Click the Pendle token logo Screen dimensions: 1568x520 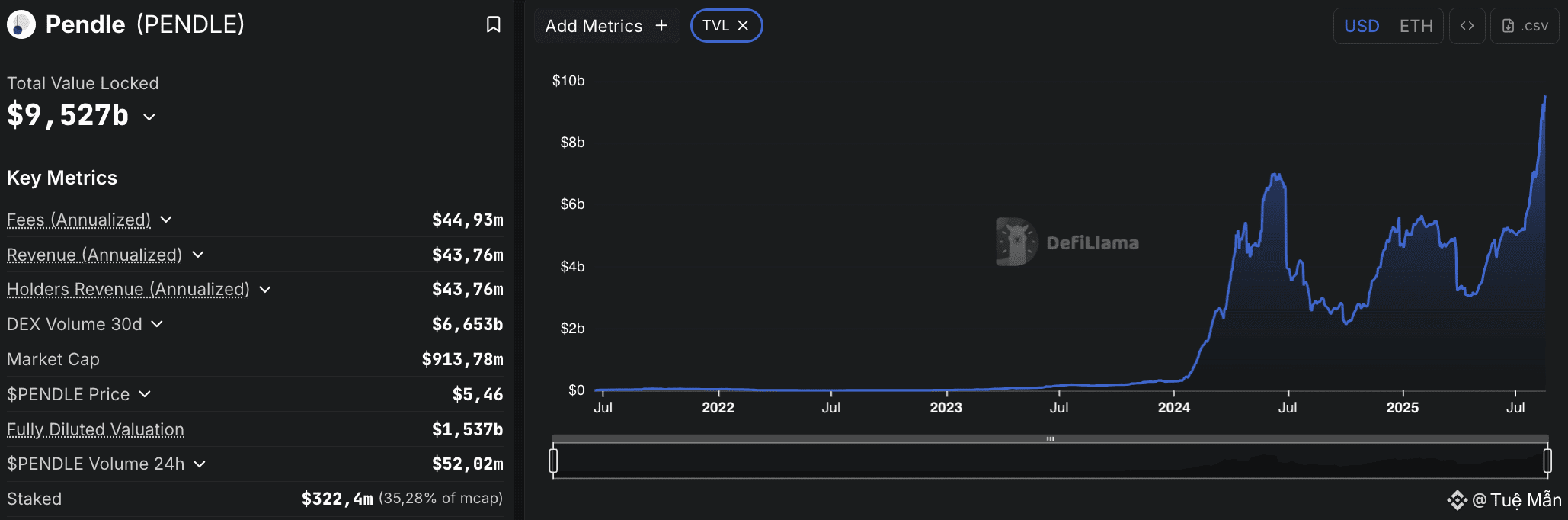click(x=21, y=24)
